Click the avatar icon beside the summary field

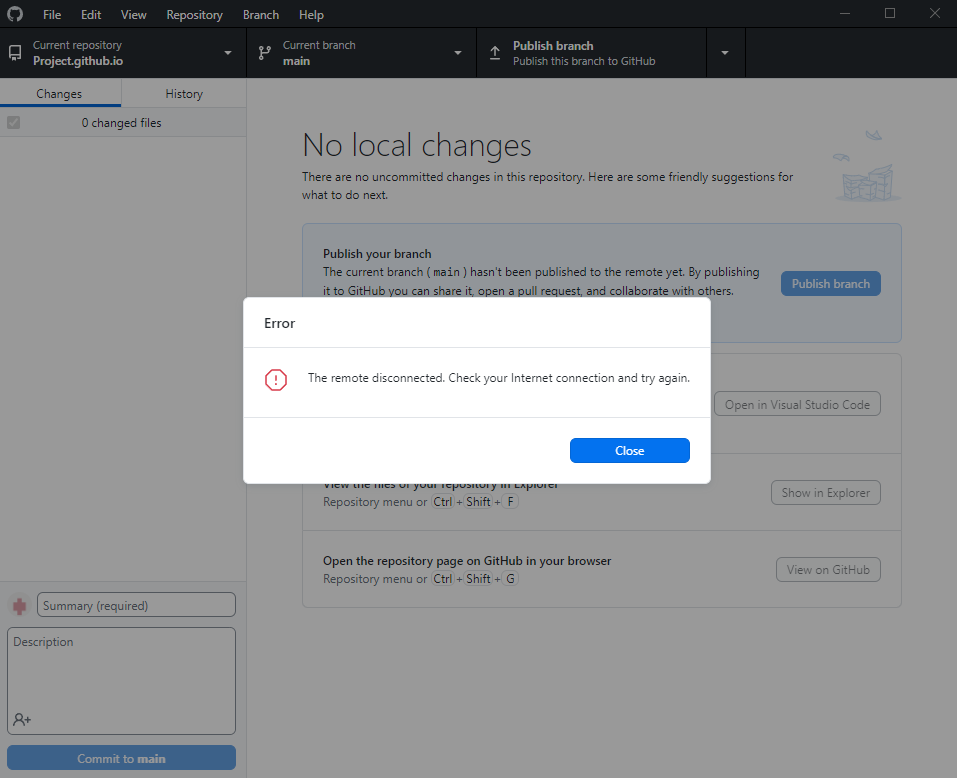coord(17,604)
